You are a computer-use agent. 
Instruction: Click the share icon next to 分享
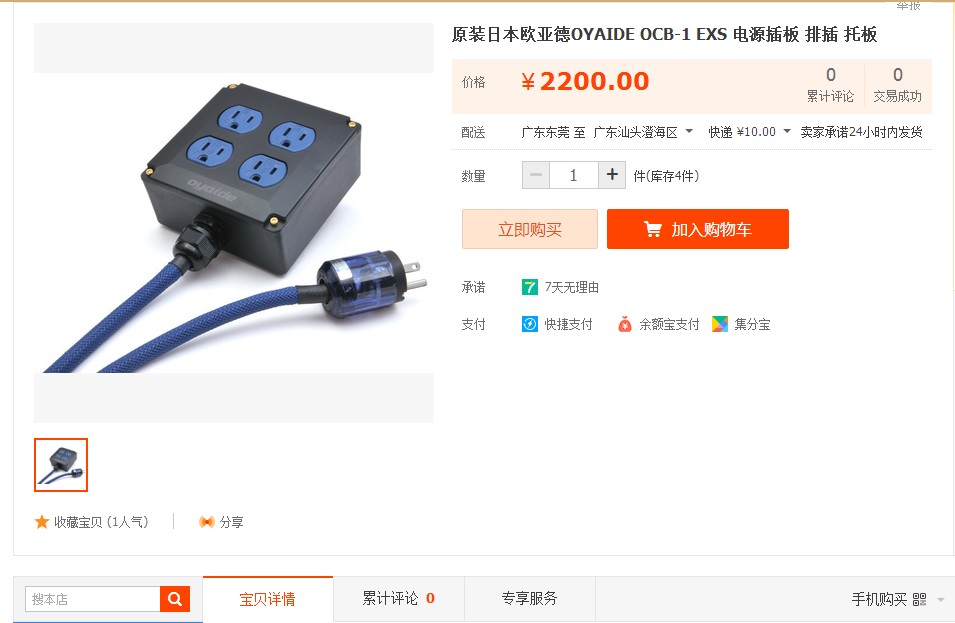point(206,522)
